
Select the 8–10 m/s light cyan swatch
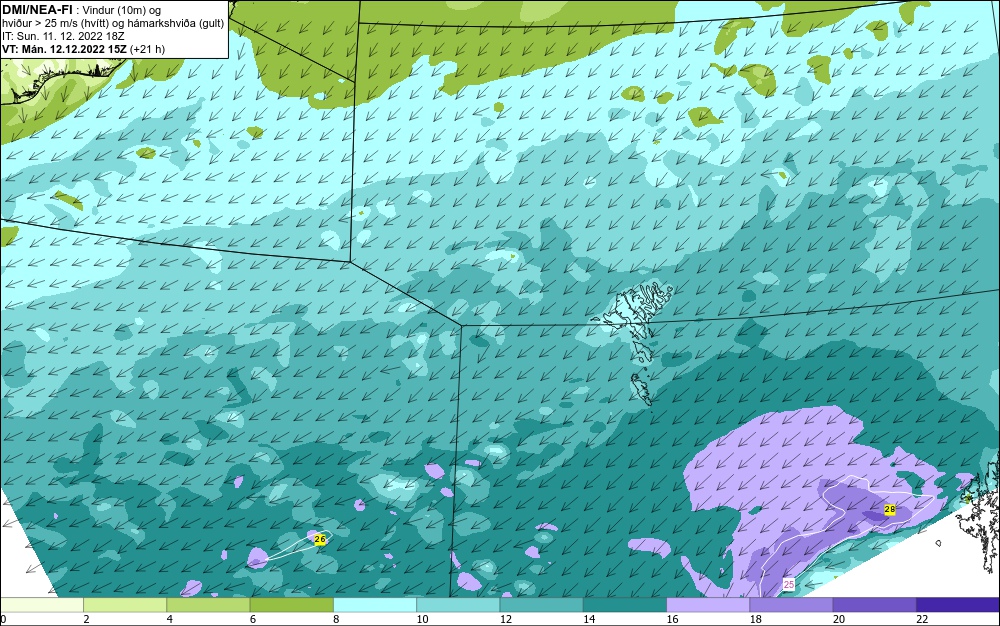(375, 605)
